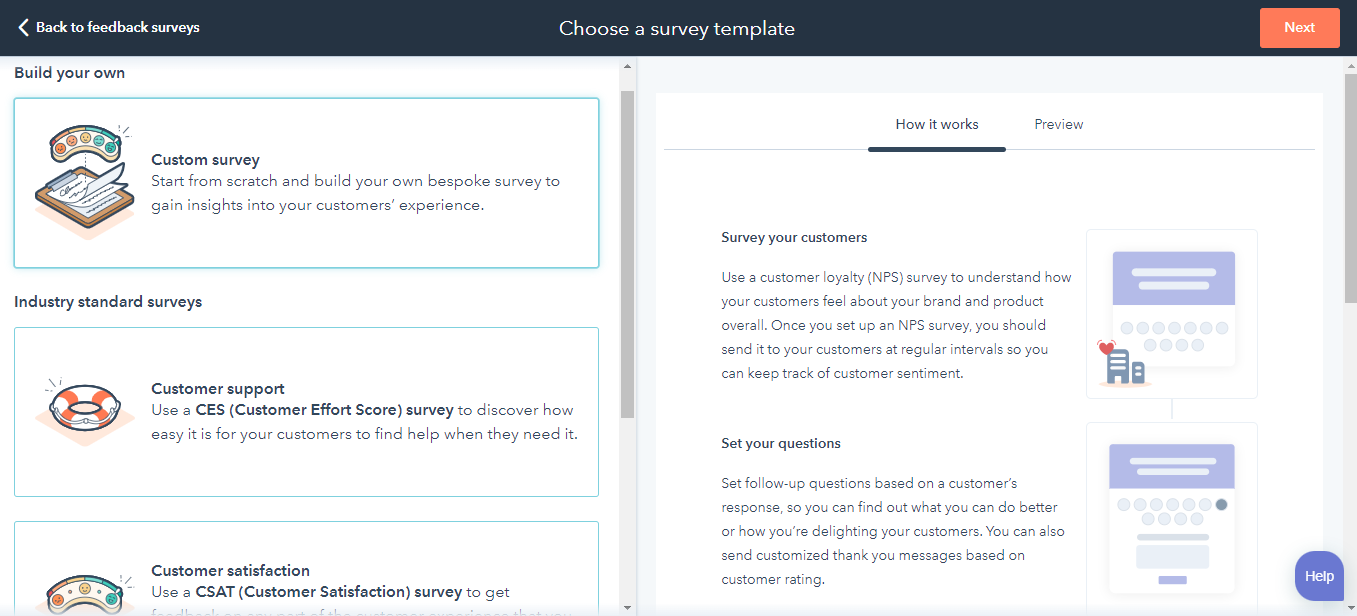Click the rating dots row in the first preview image
This screenshot has width=1357, height=616.
[x=1173, y=328]
